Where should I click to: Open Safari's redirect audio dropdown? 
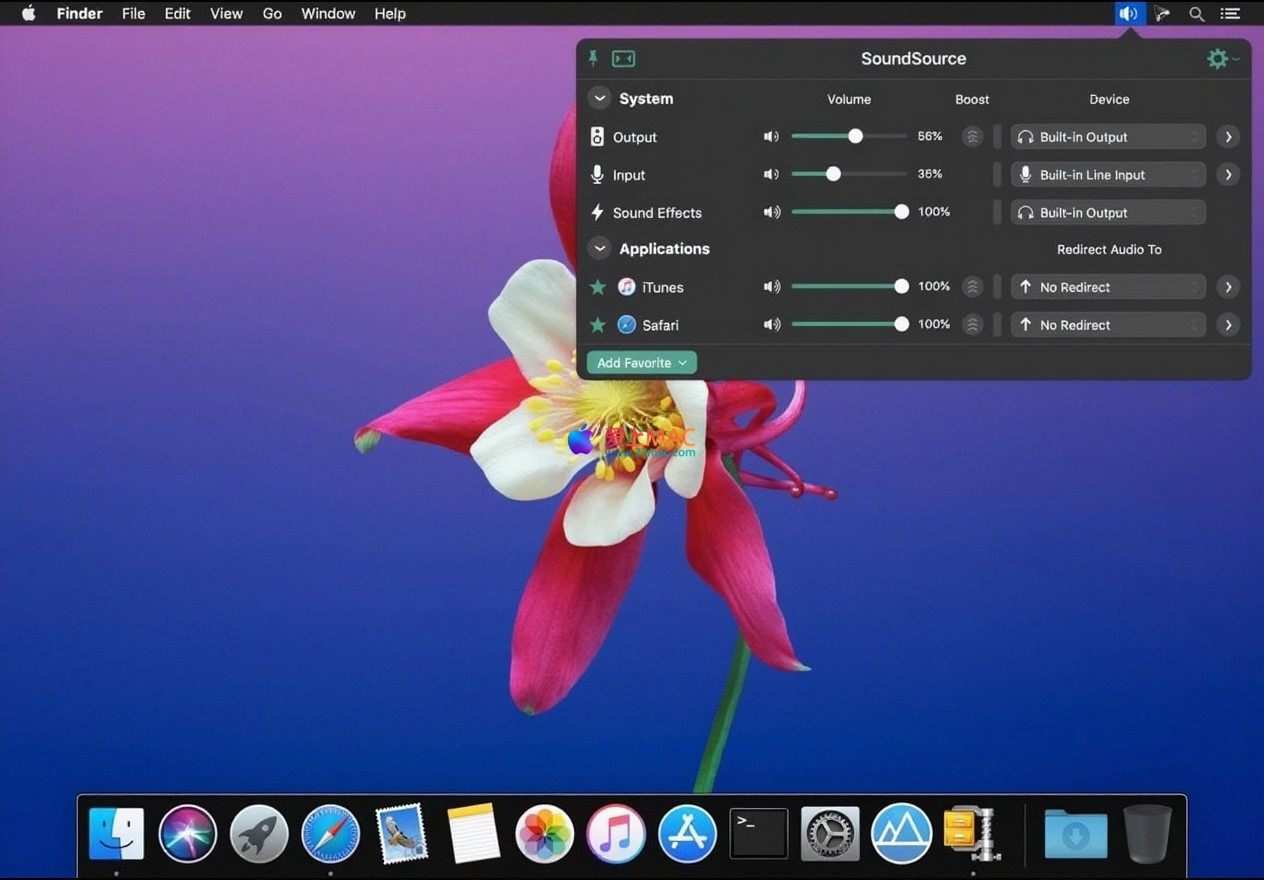coord(1108,325)
